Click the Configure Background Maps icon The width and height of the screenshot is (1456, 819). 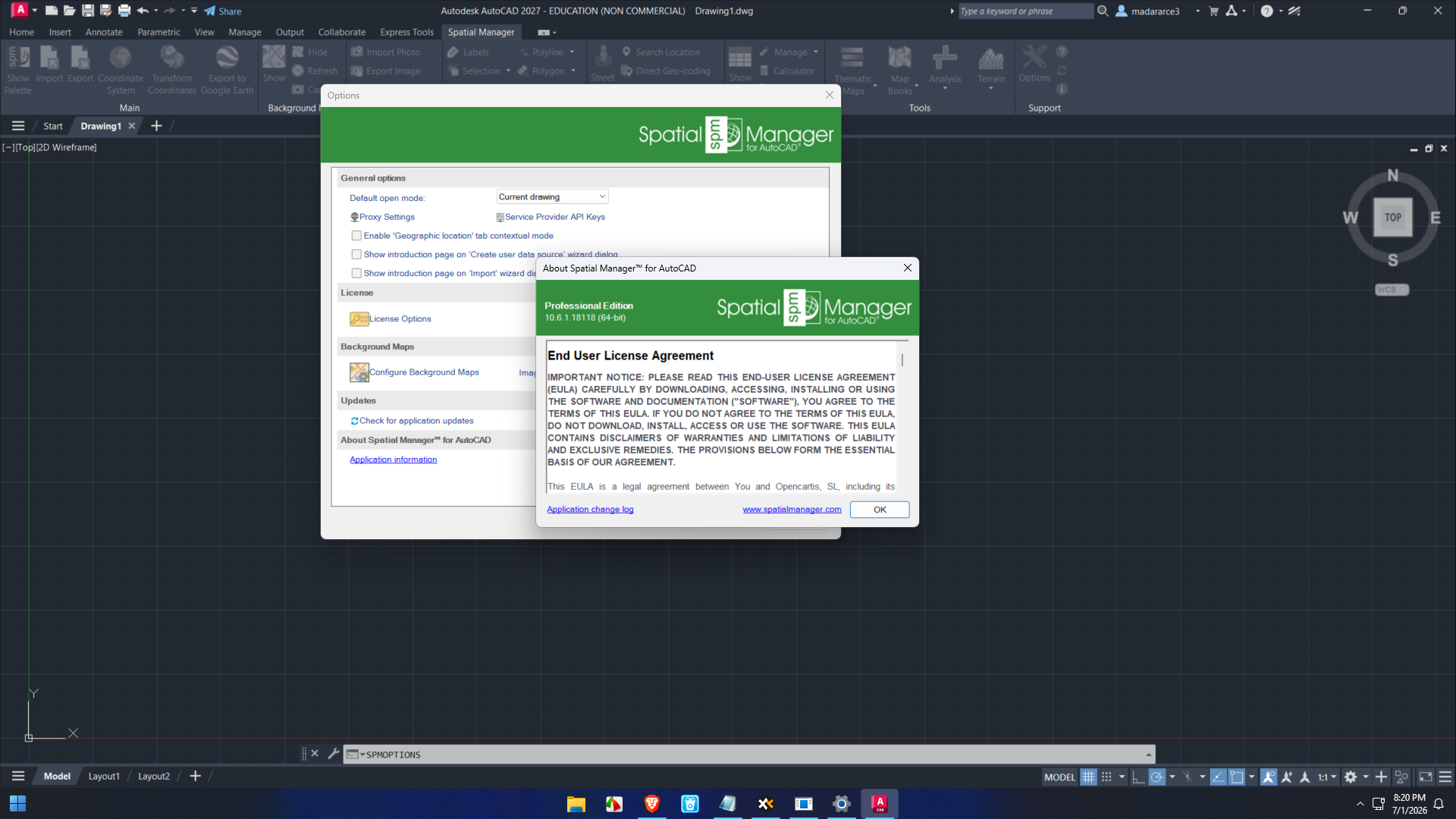pos(359,372)
